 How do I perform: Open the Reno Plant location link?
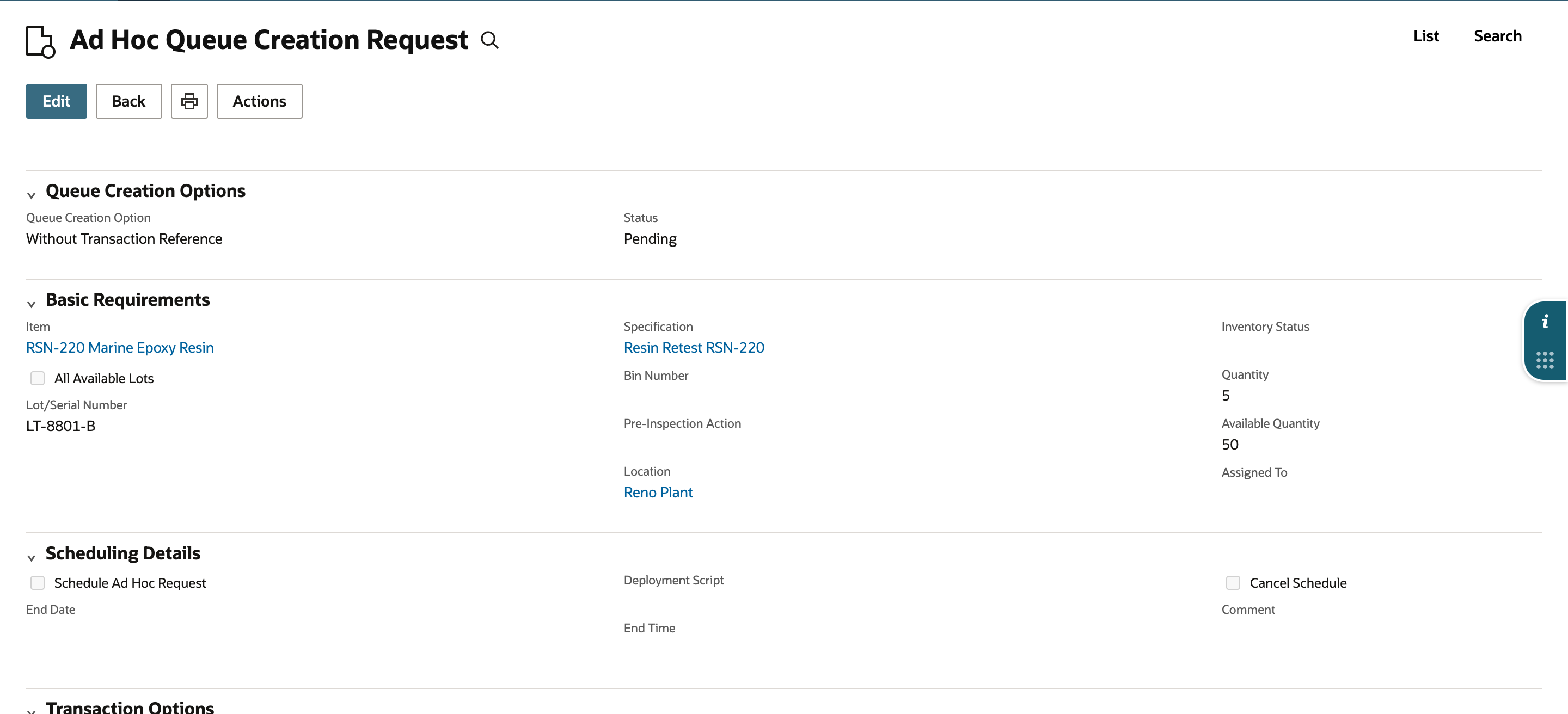click(x=658, y=492)
